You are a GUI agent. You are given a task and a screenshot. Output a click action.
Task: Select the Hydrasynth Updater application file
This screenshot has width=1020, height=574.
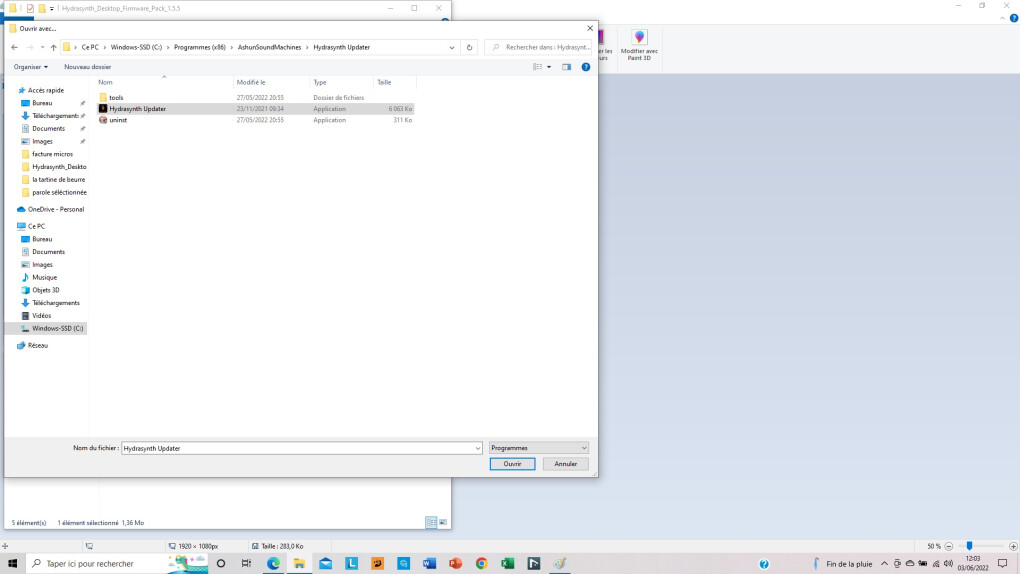tap(256, 109)
